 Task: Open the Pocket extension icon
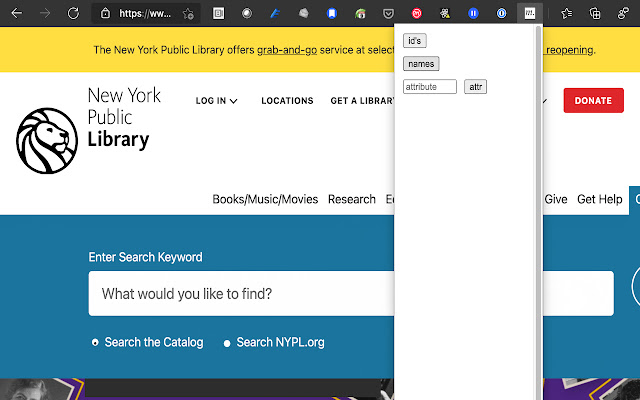click(x=388, y=14)
